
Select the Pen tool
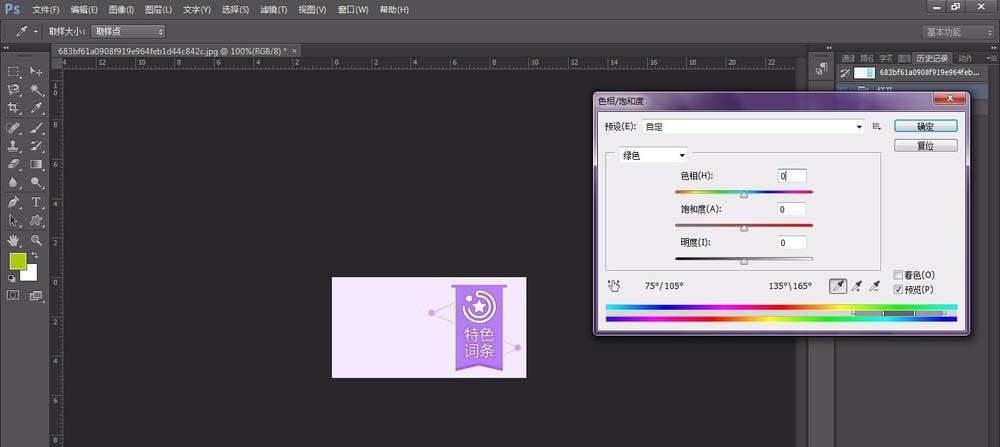click(14, 202)
